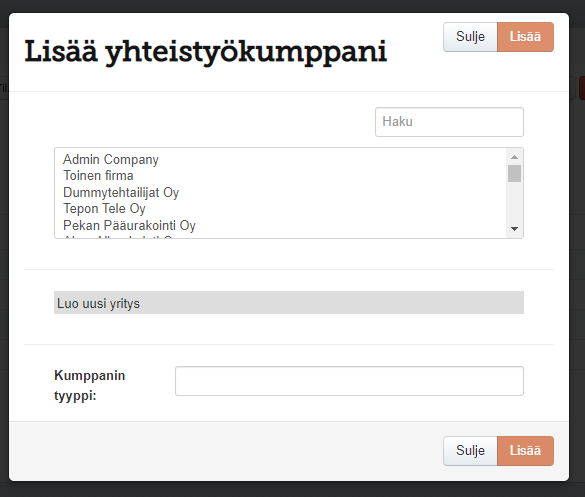Focus the Haku search field
This screenshot has height=497, width=585.
449,122
